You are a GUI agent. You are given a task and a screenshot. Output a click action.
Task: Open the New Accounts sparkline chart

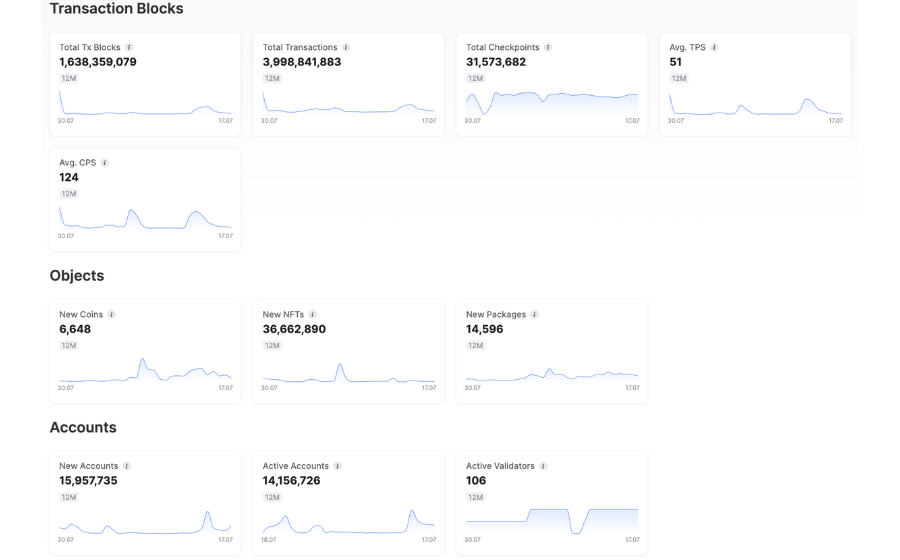(145, 522)
